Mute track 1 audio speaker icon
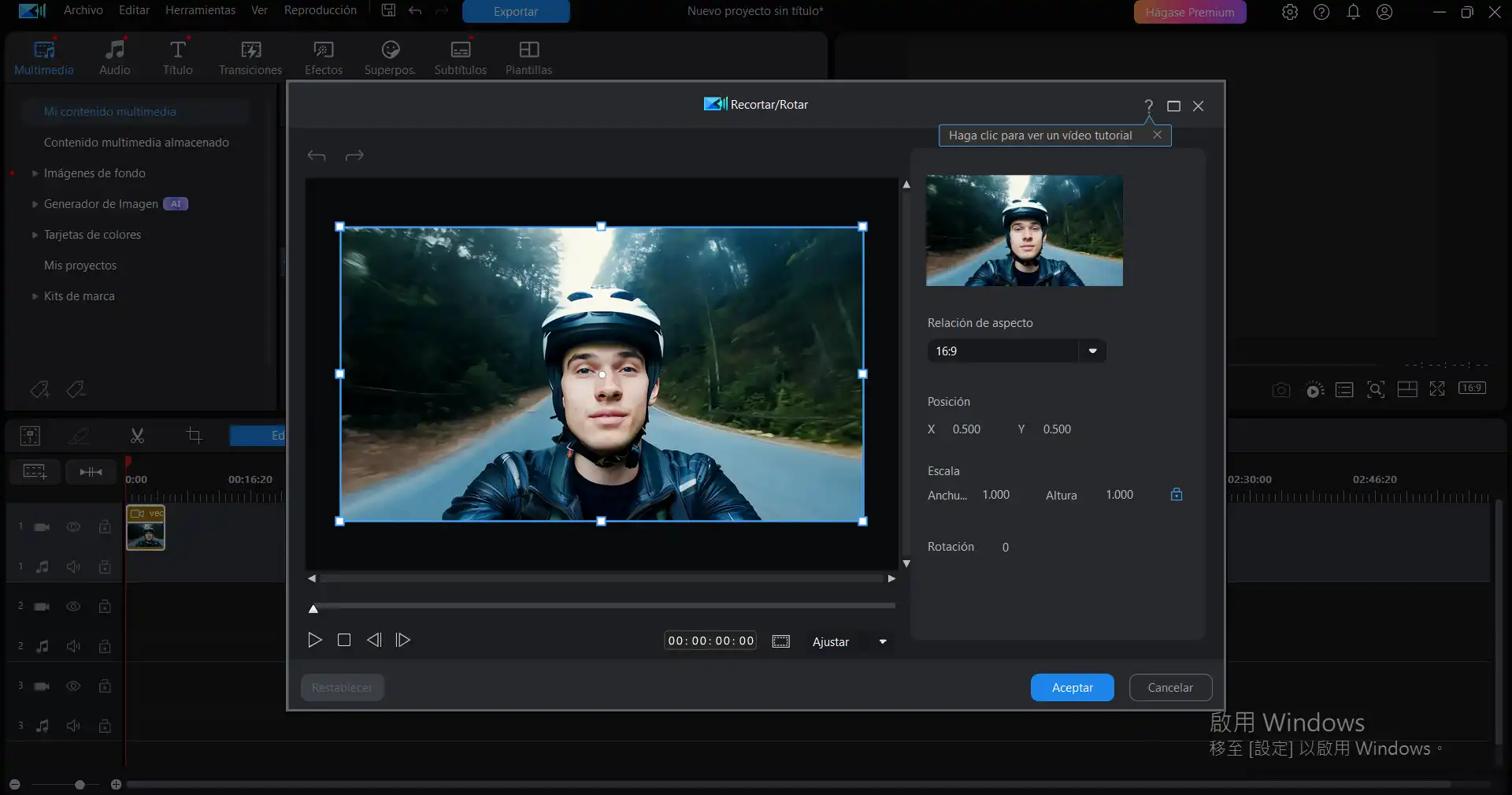The image size is (1512, 795). [73, 567]
